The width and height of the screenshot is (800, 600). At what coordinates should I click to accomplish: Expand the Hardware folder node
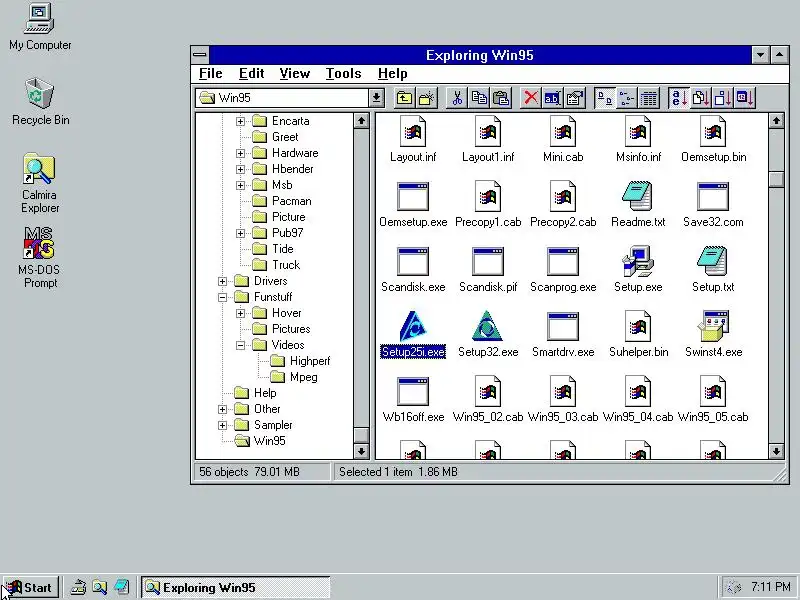click(x=240, y=154)
